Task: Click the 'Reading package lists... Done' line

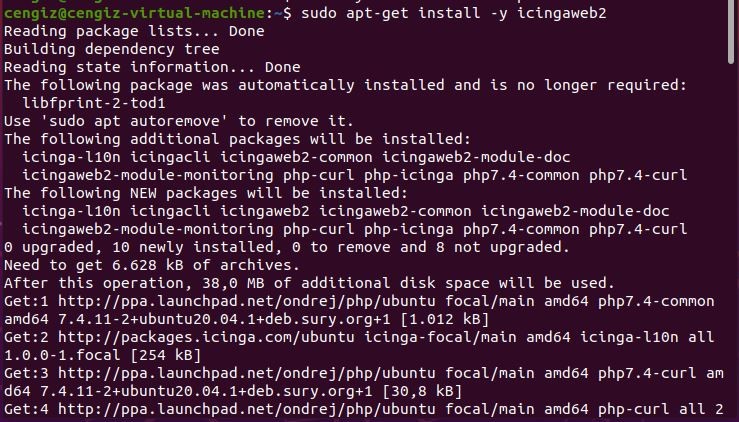Action: (134, 32)
